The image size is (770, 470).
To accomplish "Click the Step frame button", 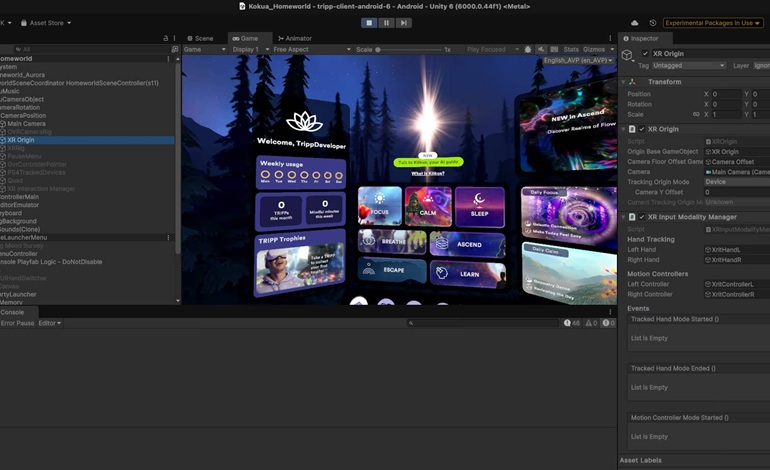I will [403, 22].
